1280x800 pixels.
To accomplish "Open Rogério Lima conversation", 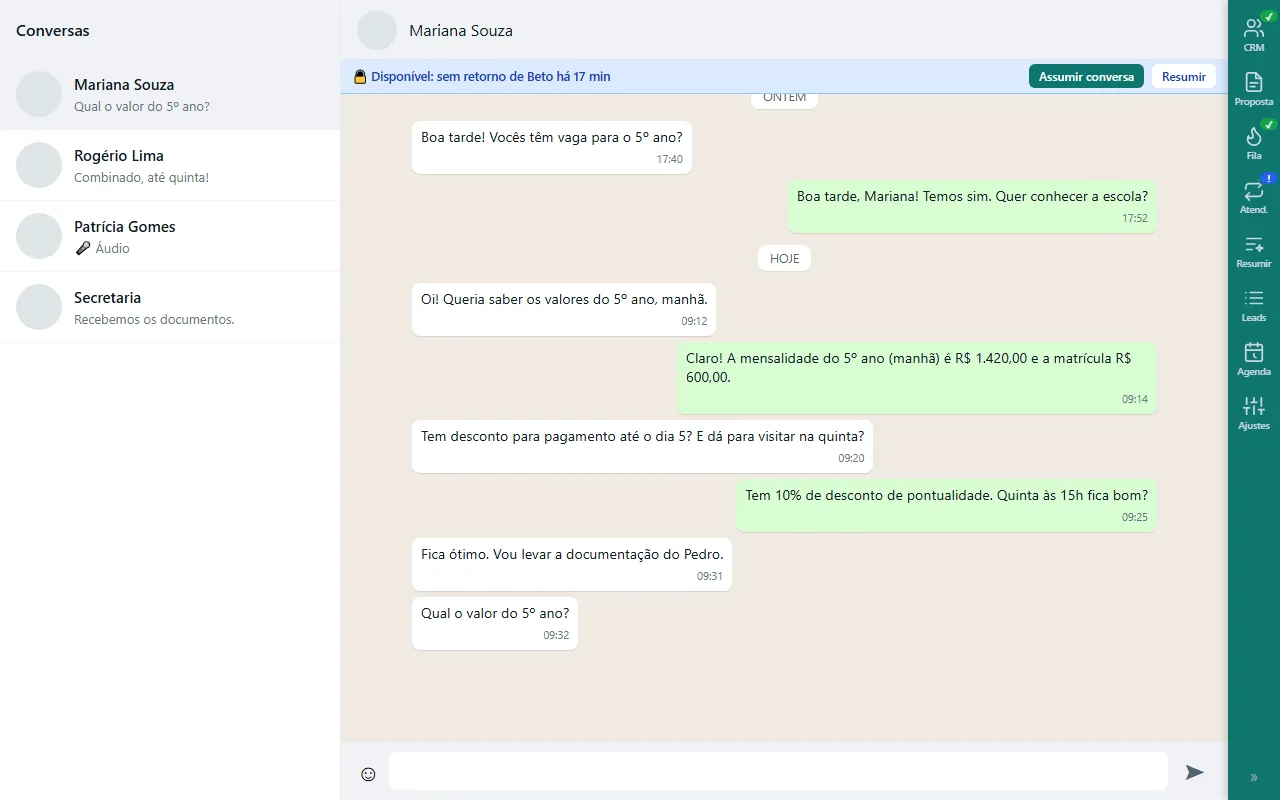I will (170, 165).
